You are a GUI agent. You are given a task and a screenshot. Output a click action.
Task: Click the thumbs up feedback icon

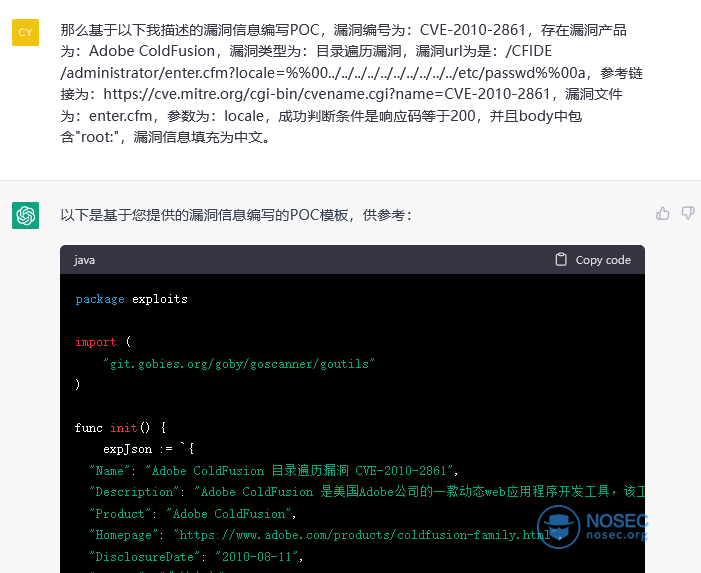click(663, 214)
